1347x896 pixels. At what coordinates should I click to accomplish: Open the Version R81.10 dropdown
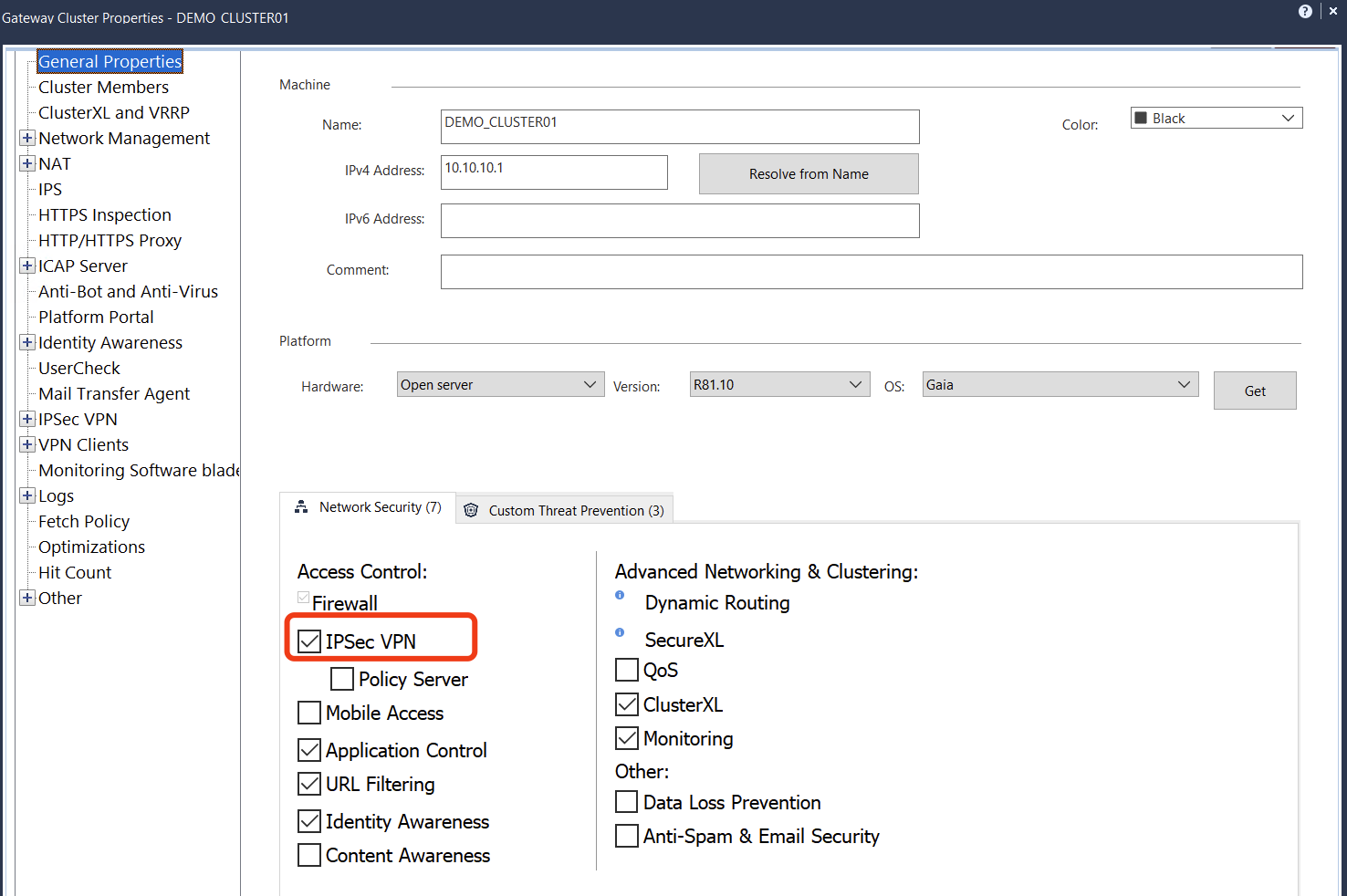click(778, 385)
